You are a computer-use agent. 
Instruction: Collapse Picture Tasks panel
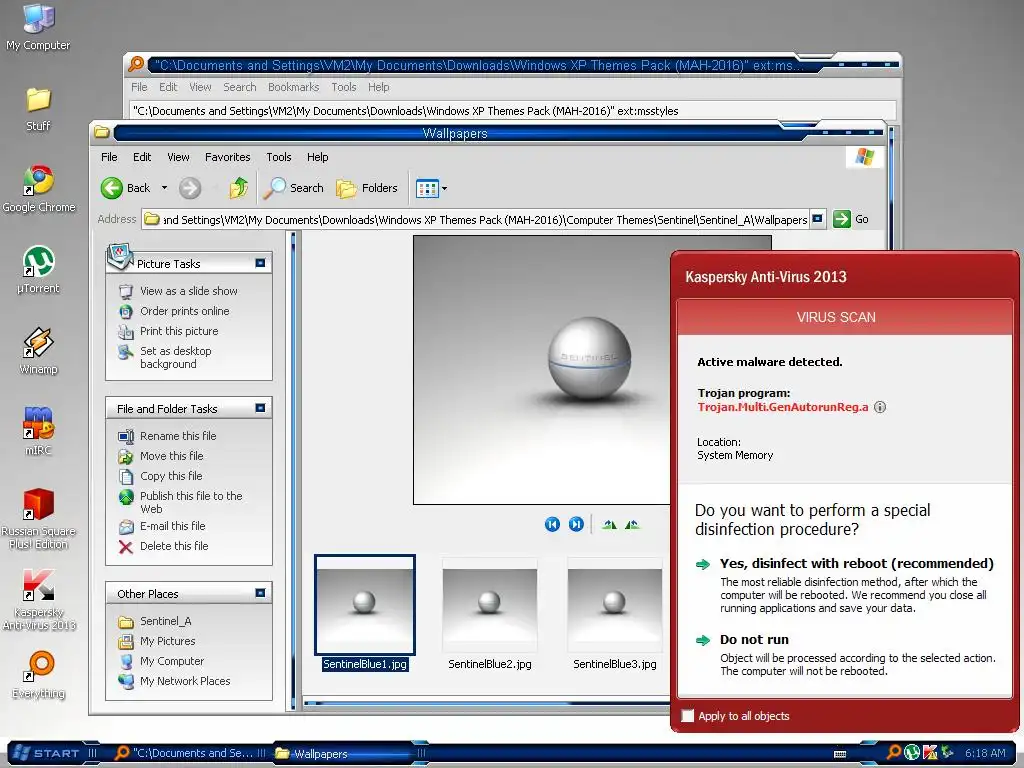tap(260, 263)
